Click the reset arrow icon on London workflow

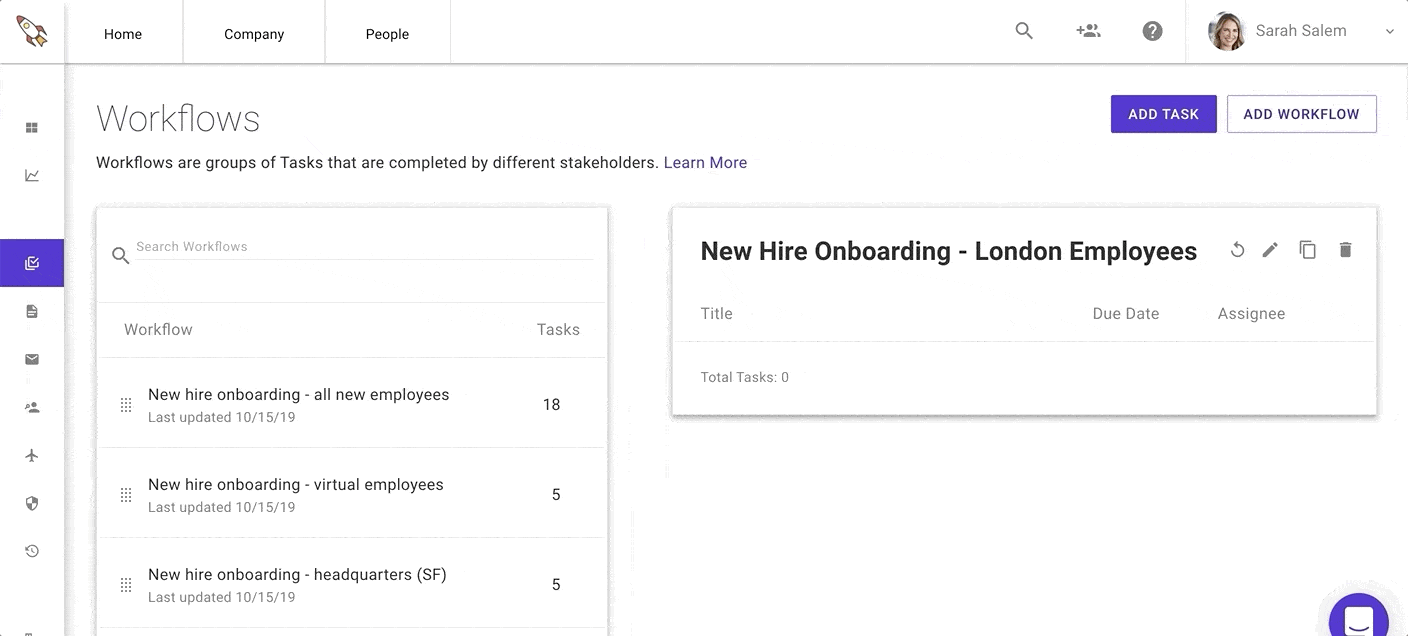[1237, 250]
